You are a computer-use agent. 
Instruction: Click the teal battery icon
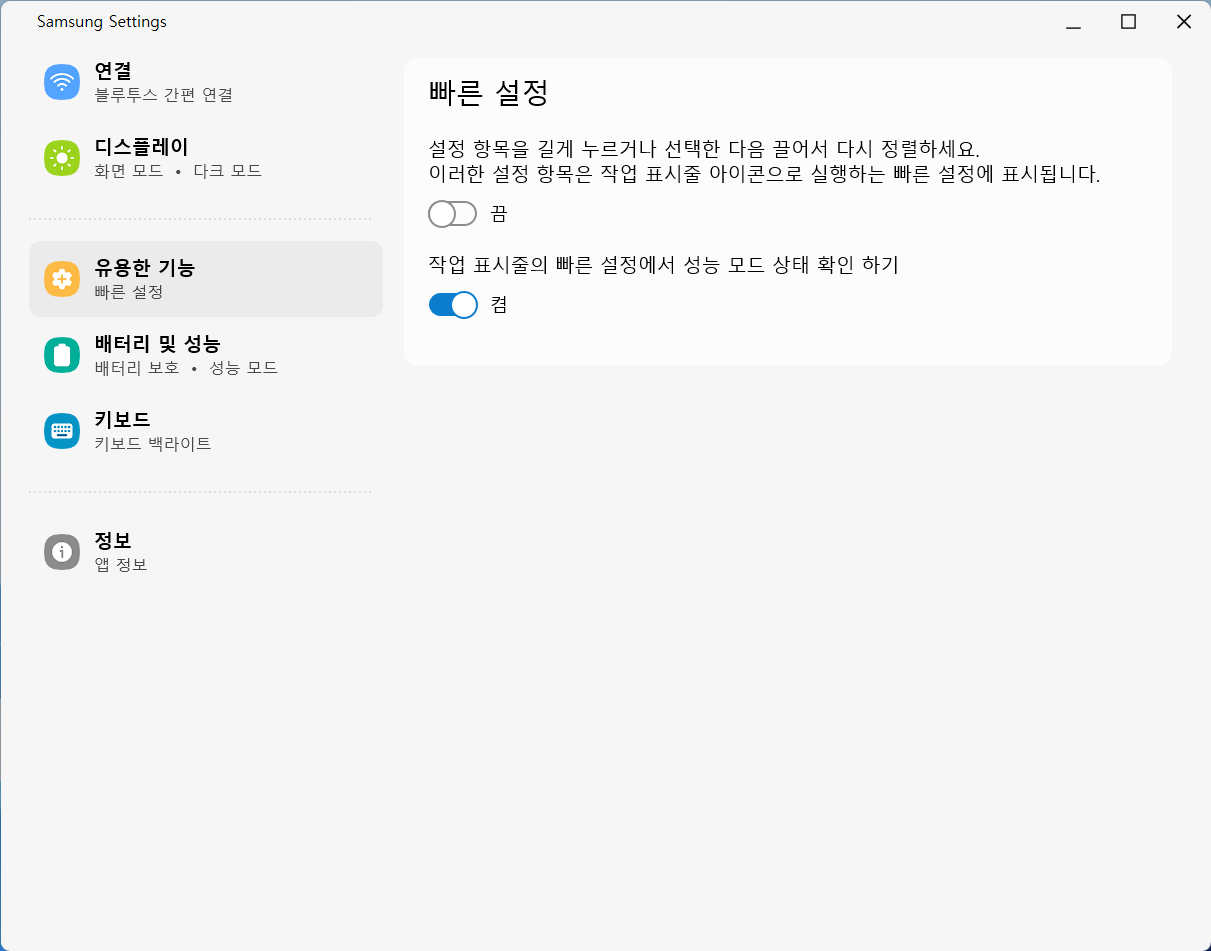point(62,355)
